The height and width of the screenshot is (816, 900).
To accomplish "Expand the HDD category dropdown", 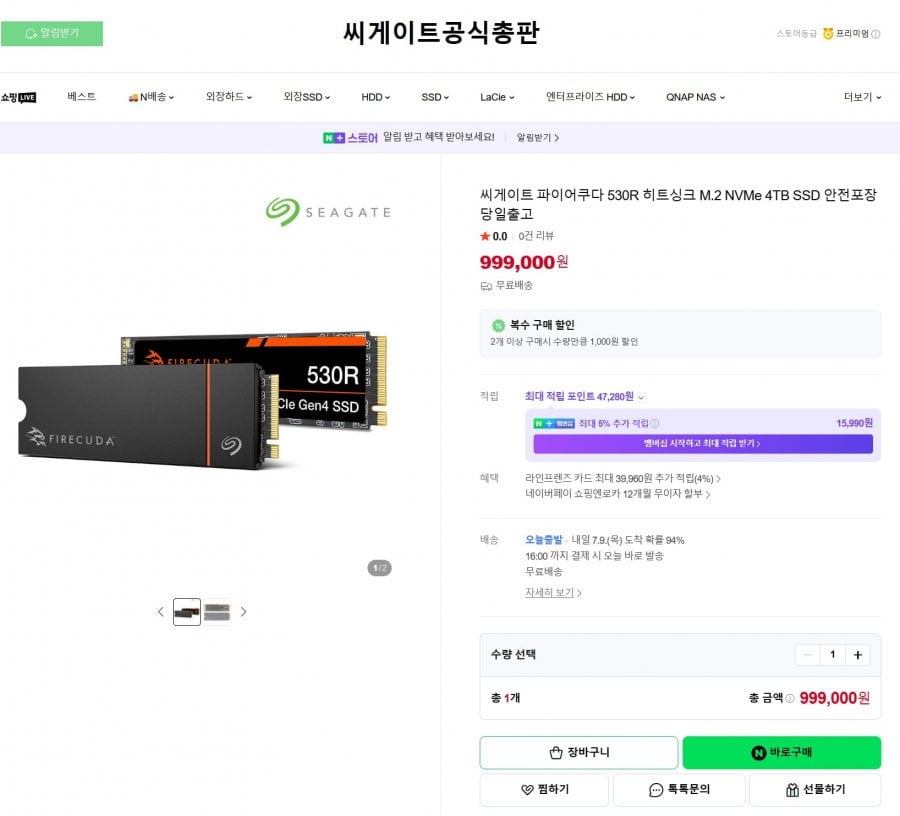I will [375, 97].
